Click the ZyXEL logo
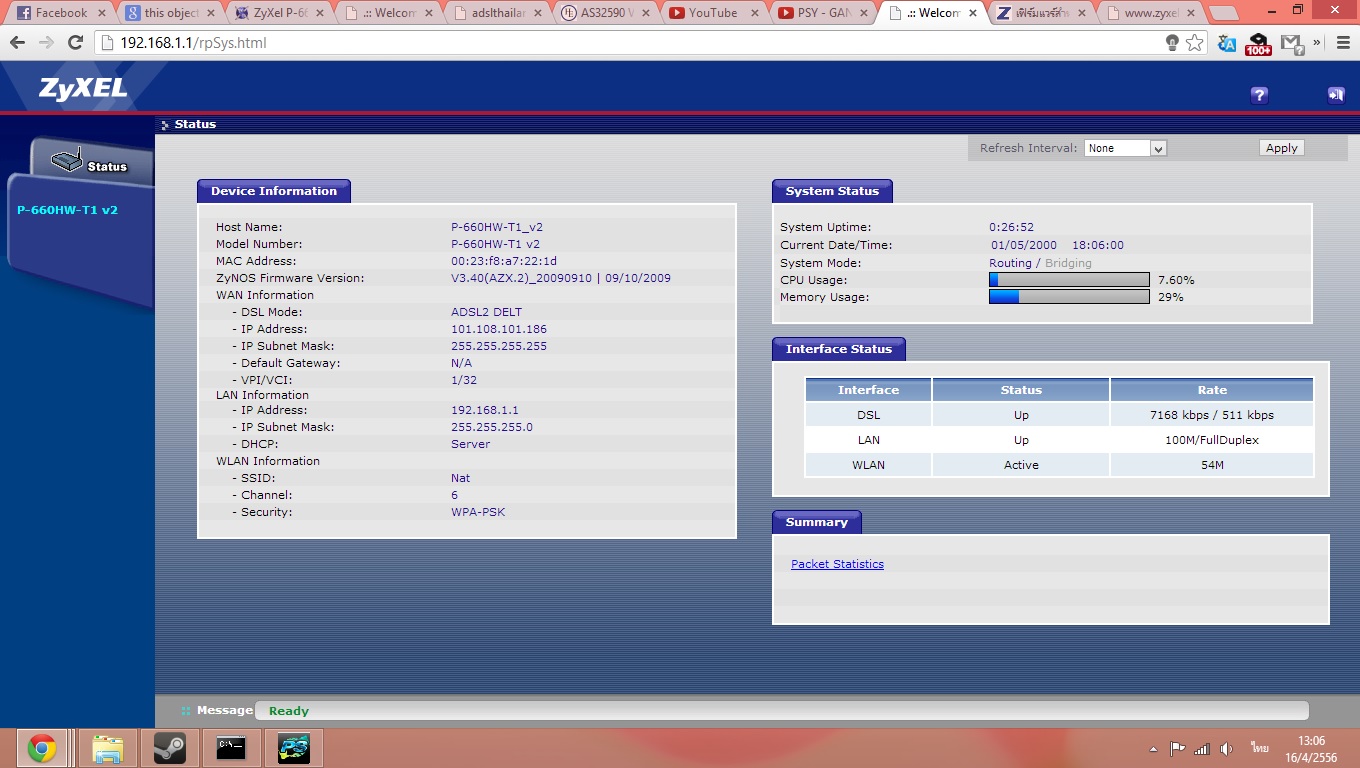Image resolution: width=1360 pixels, height=768 pixels. click(x=83, y=88)
